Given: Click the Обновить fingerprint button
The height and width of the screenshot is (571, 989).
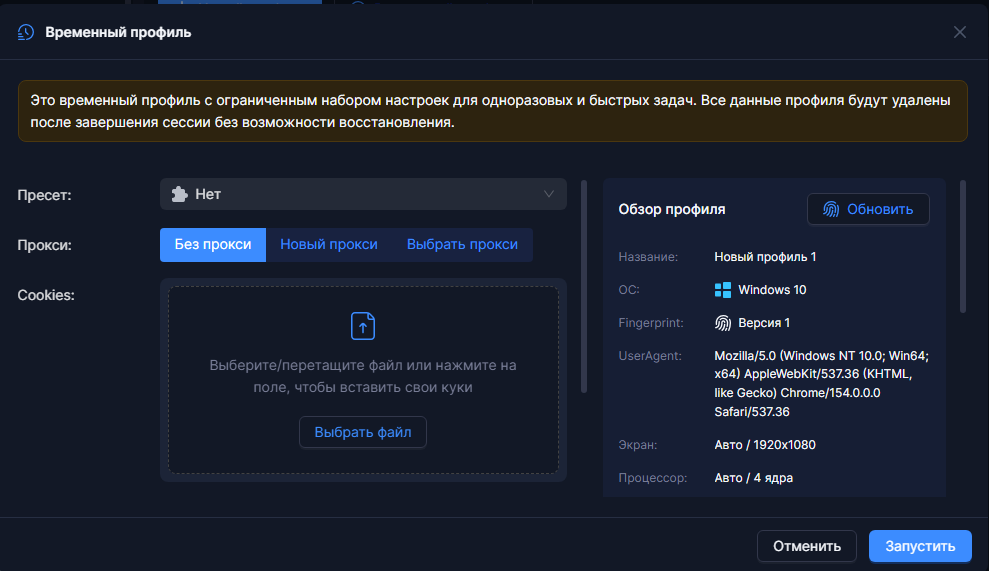Looking at the screenshot, I should (x=868, y=209).
